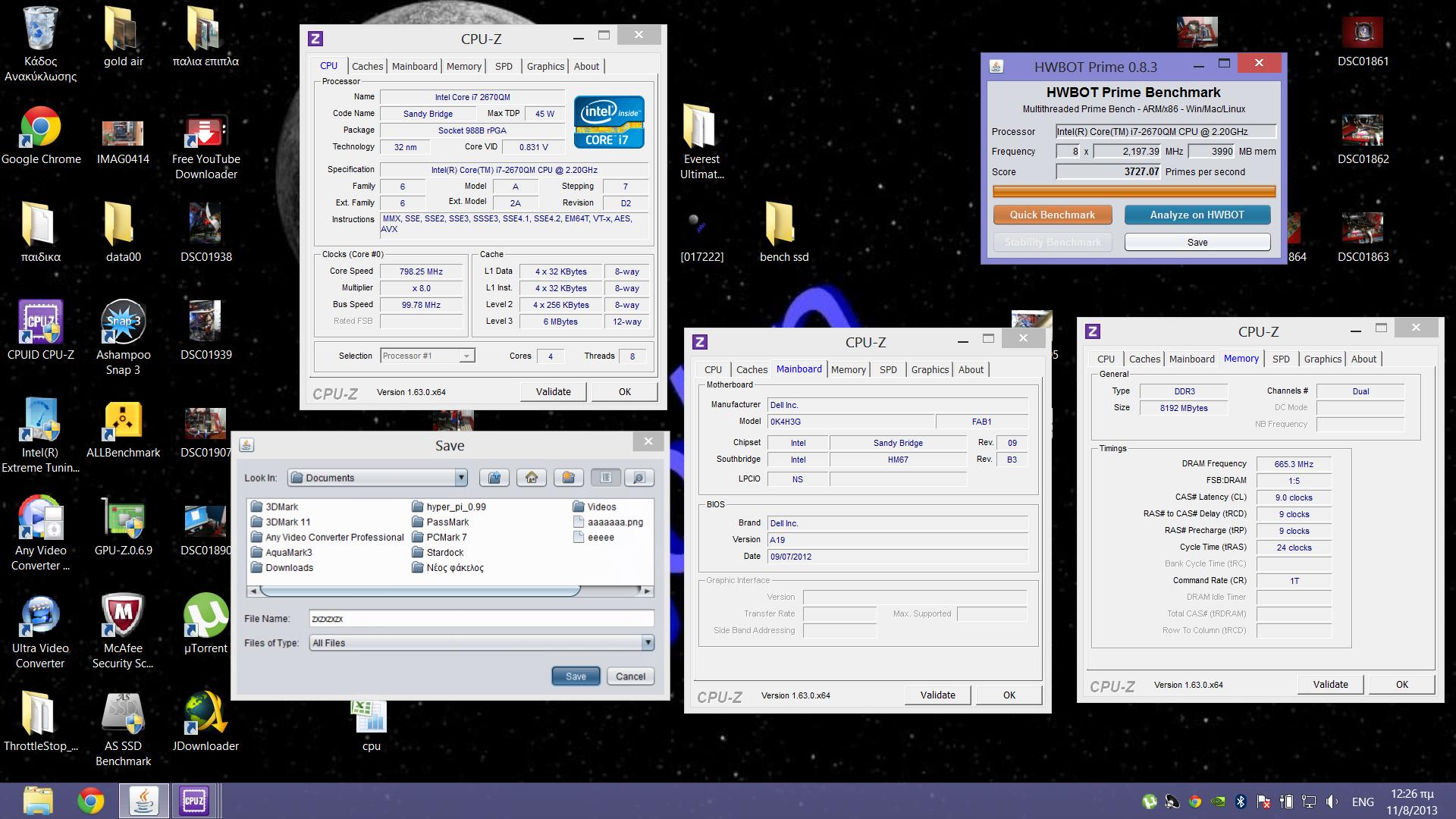This screenshot has width=1456, height=819.
Task: Click the HWBOT Prime orange progress bar
Action: pos(1134,192)
